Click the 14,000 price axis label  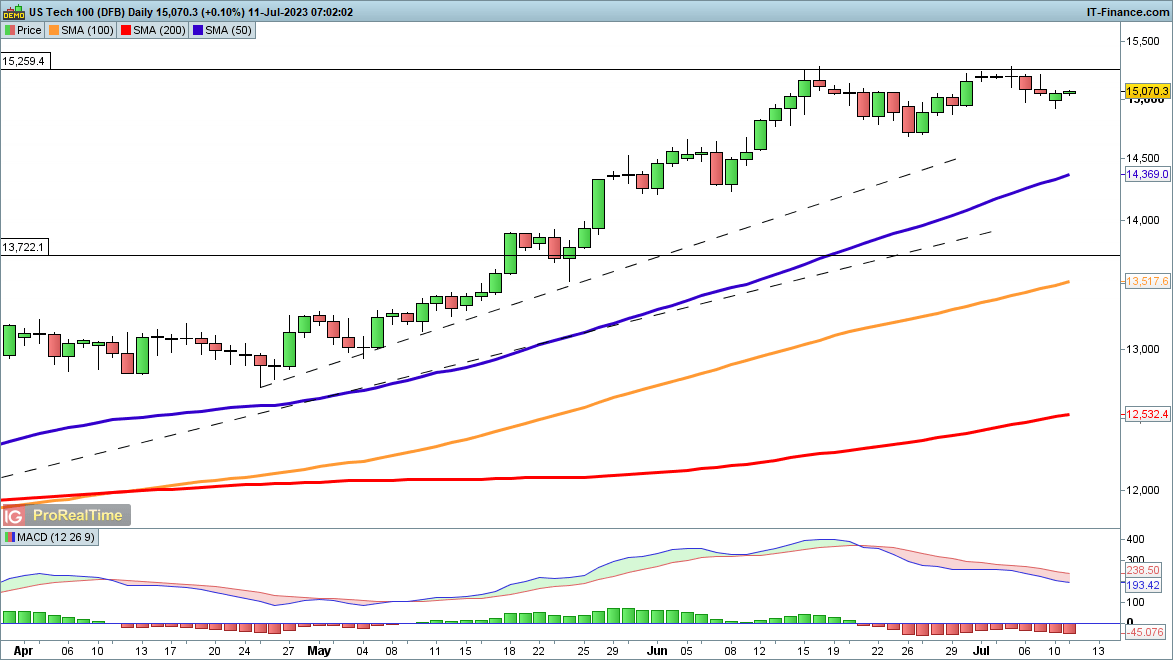point(1143,220)
